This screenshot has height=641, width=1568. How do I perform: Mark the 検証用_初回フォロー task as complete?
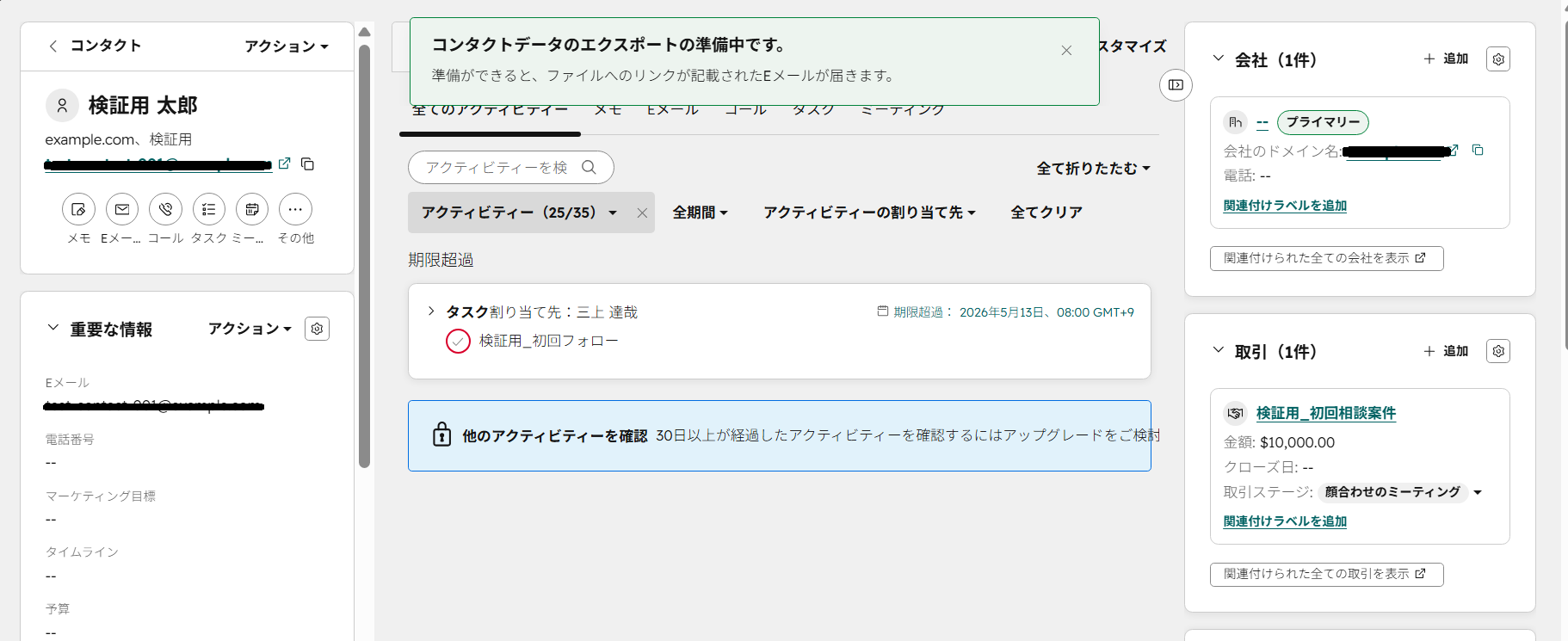click(x=458, y=342)
